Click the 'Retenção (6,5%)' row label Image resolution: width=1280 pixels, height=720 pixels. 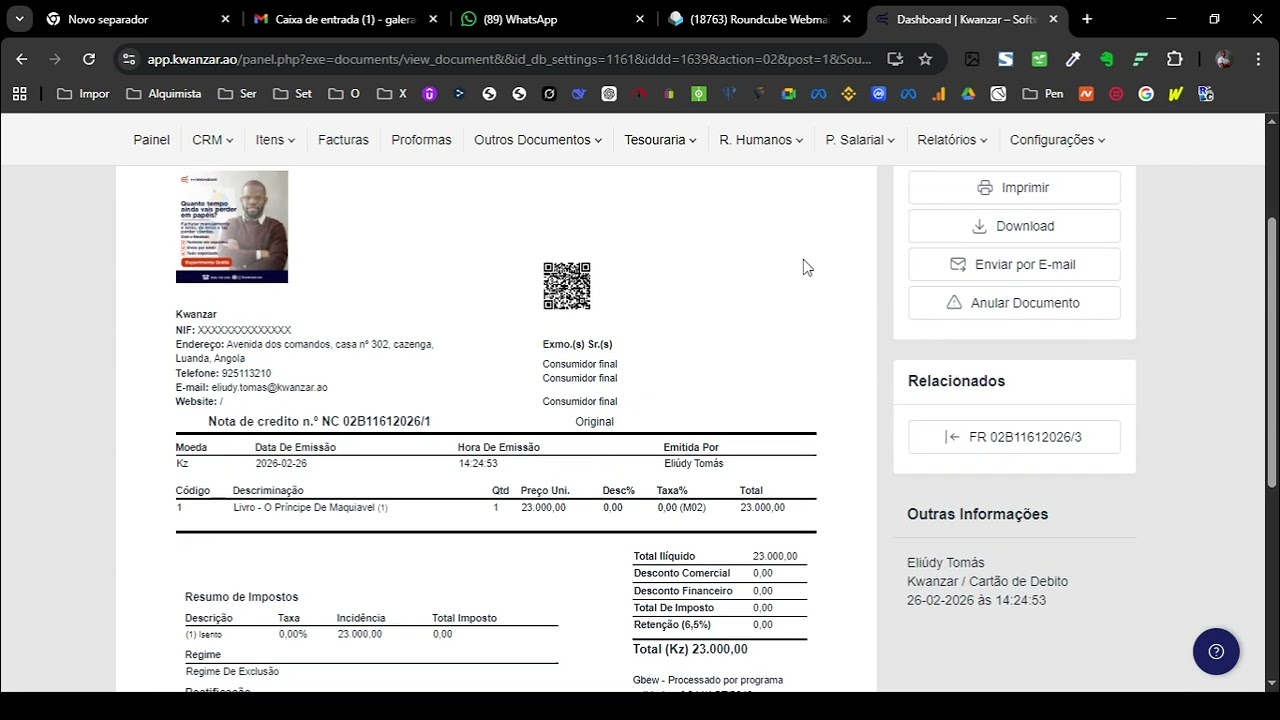(672, 625)
